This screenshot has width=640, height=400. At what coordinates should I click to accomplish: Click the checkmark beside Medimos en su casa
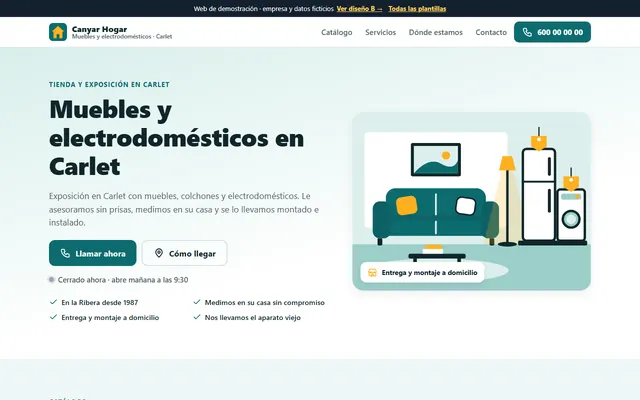point(197,302)
